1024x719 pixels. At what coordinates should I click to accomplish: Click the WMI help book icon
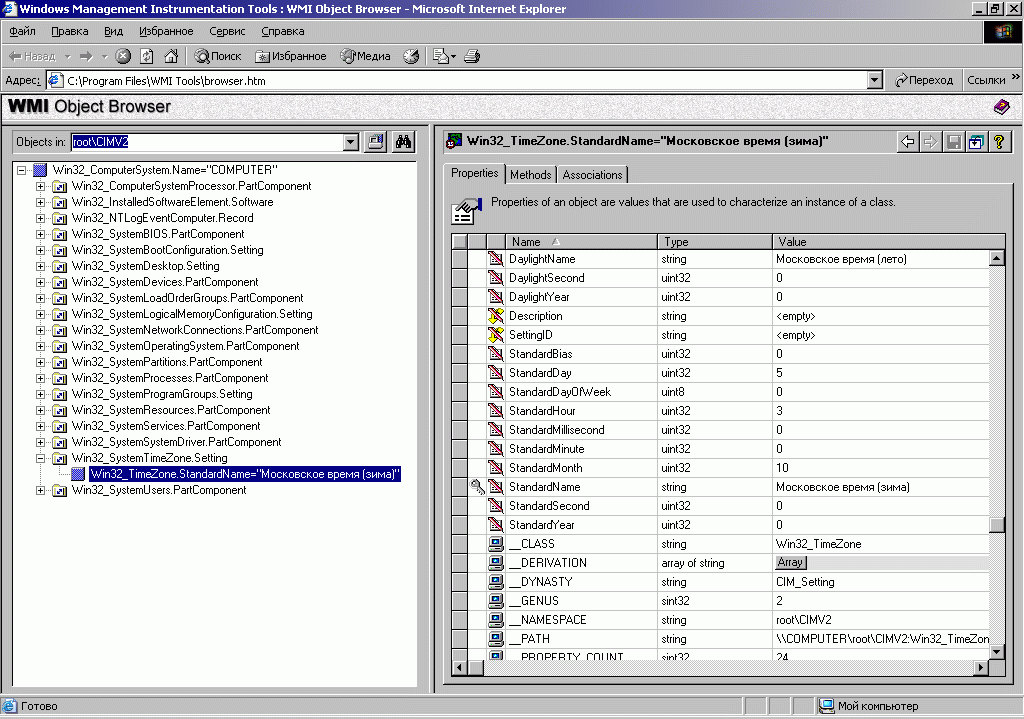pos(1001,106)
